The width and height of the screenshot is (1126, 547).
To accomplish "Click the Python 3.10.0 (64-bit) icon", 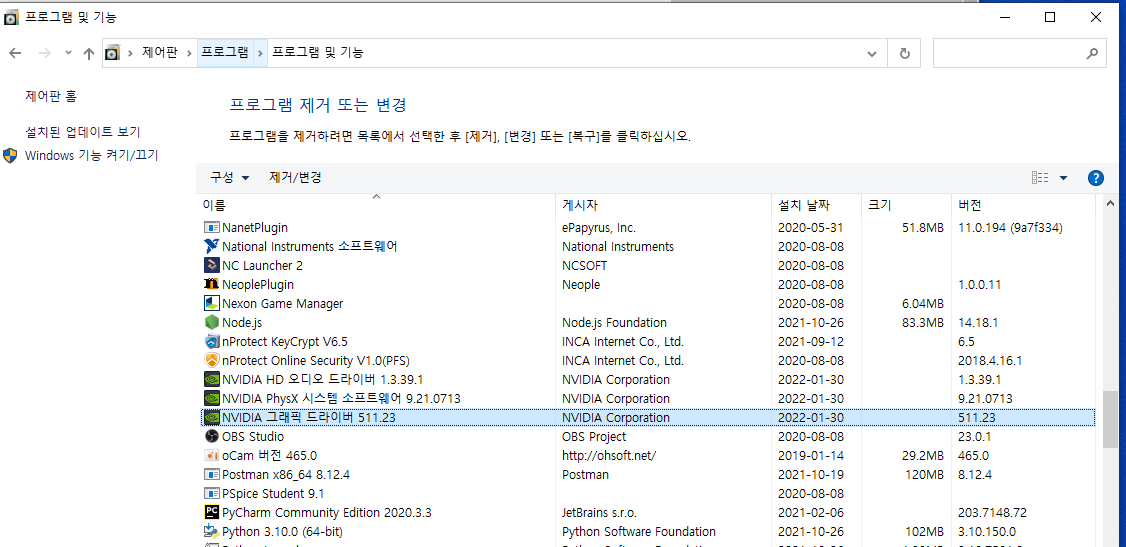I will pyautogui.click(x=211, y=532).
